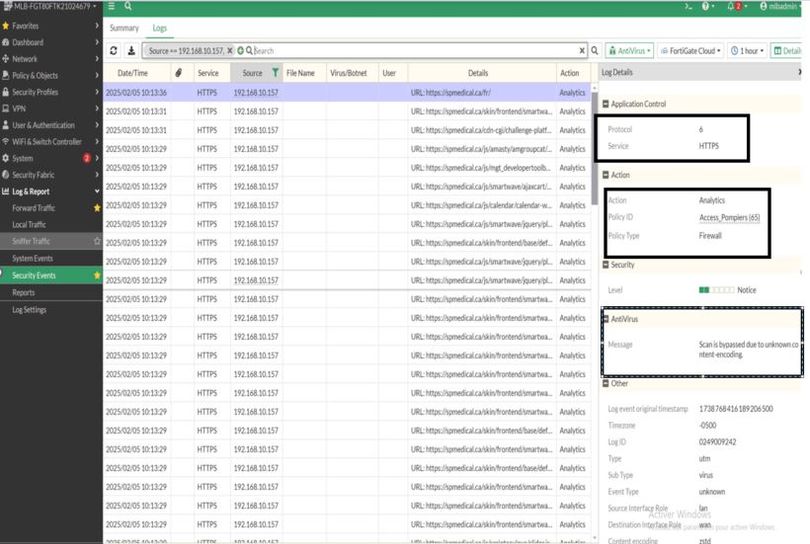Open Local Traffic logs
The image size is (810, 544).
point(29,224)
